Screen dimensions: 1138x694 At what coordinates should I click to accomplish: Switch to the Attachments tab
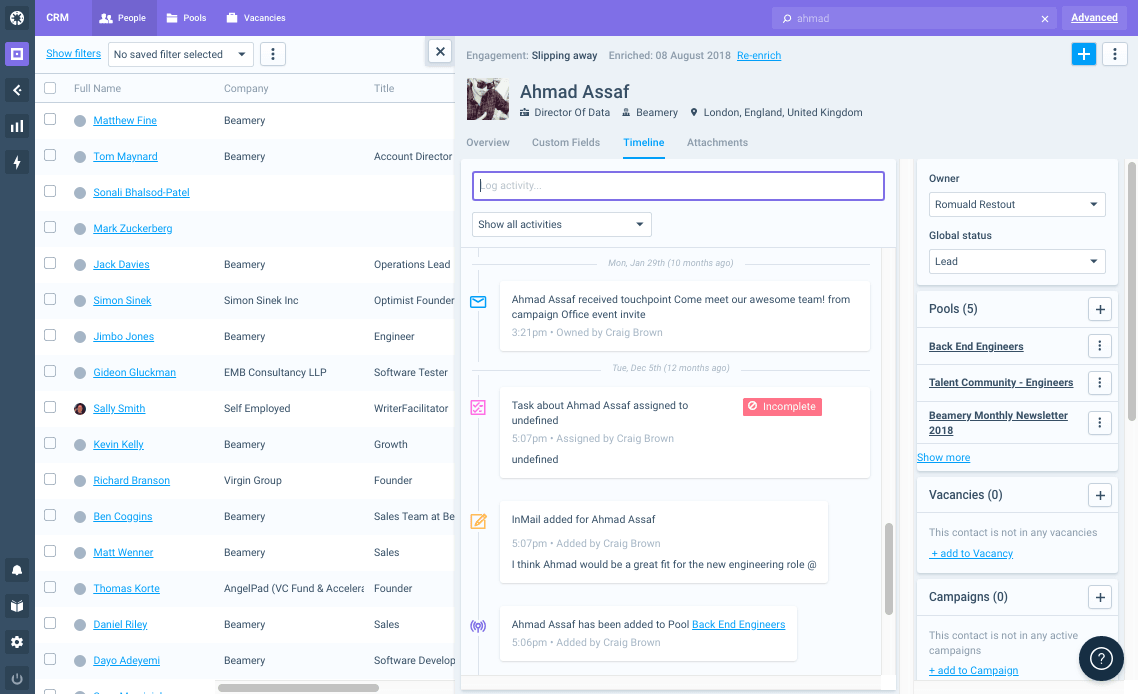717,142
